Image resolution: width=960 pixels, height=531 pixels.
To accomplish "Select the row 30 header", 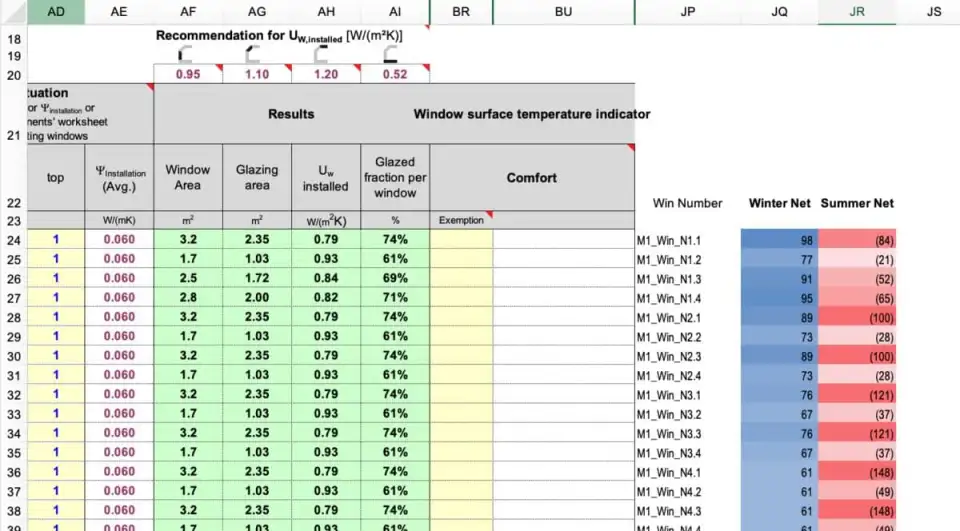I will click(x=13, y=356).
